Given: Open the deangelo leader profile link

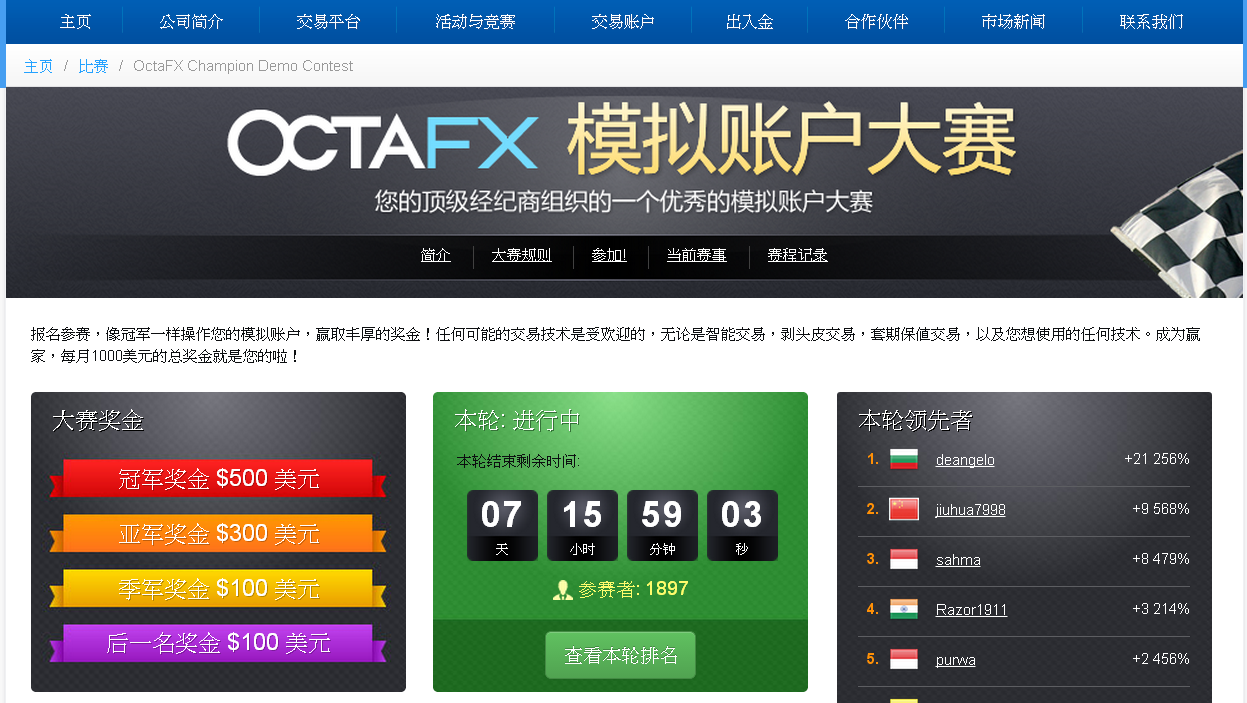Looking at the screenshot, I should click(965, 460).
